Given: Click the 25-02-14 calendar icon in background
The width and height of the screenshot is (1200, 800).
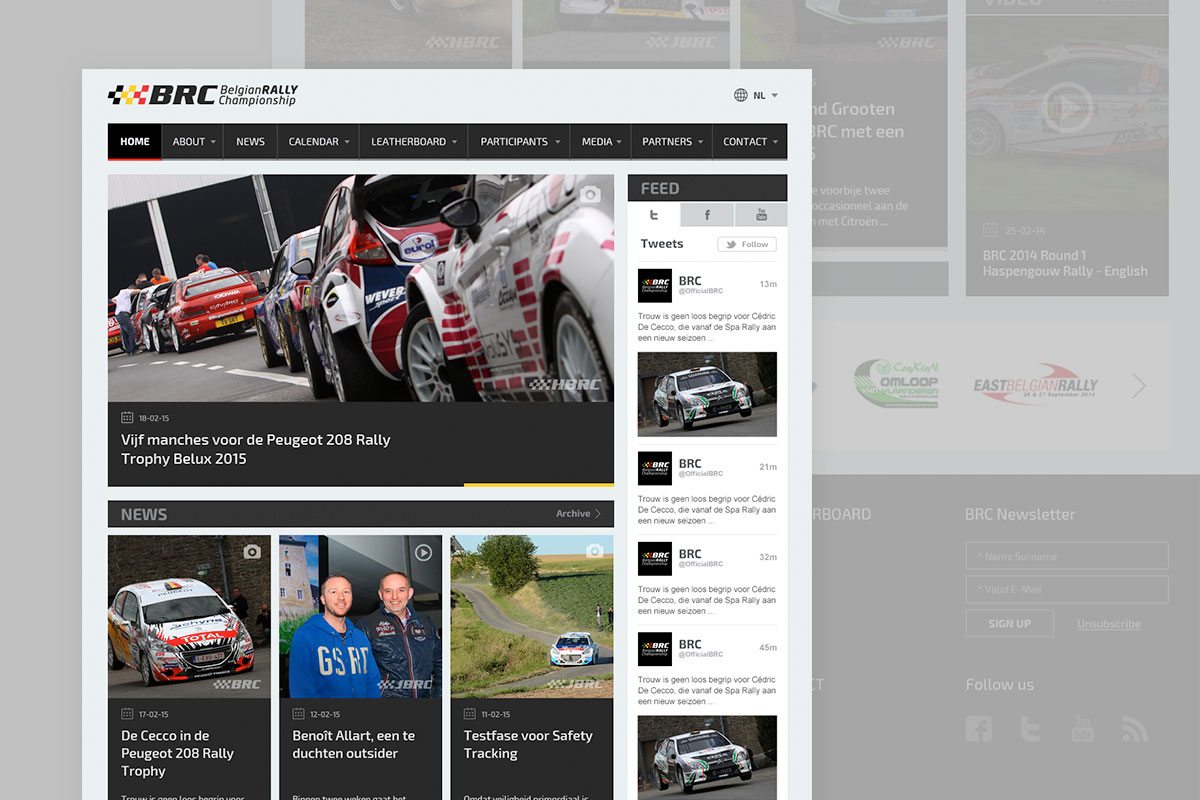Looking at the screenshot, I should tap(990, 230).
